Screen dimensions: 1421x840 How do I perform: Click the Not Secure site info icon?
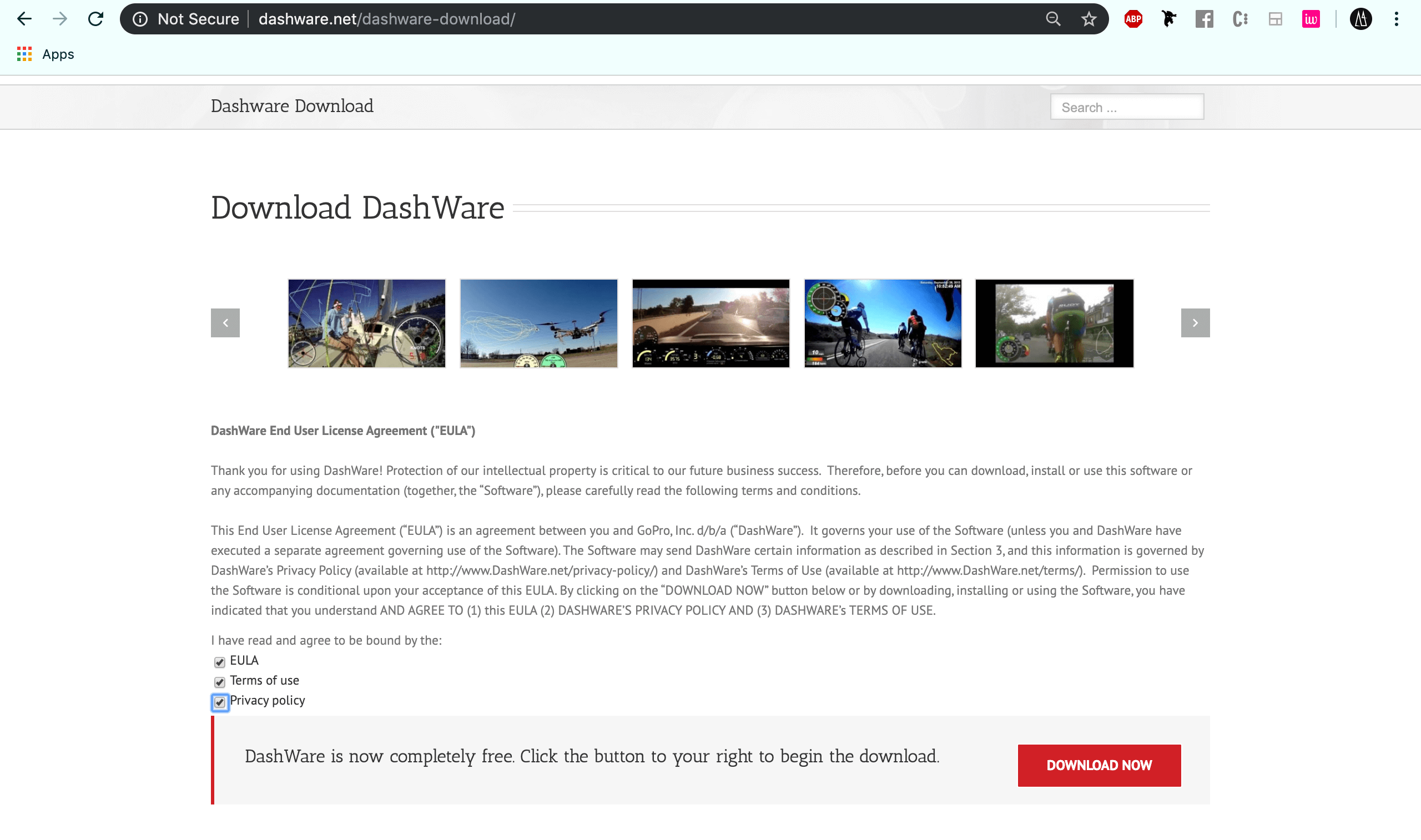pos(140,19)
